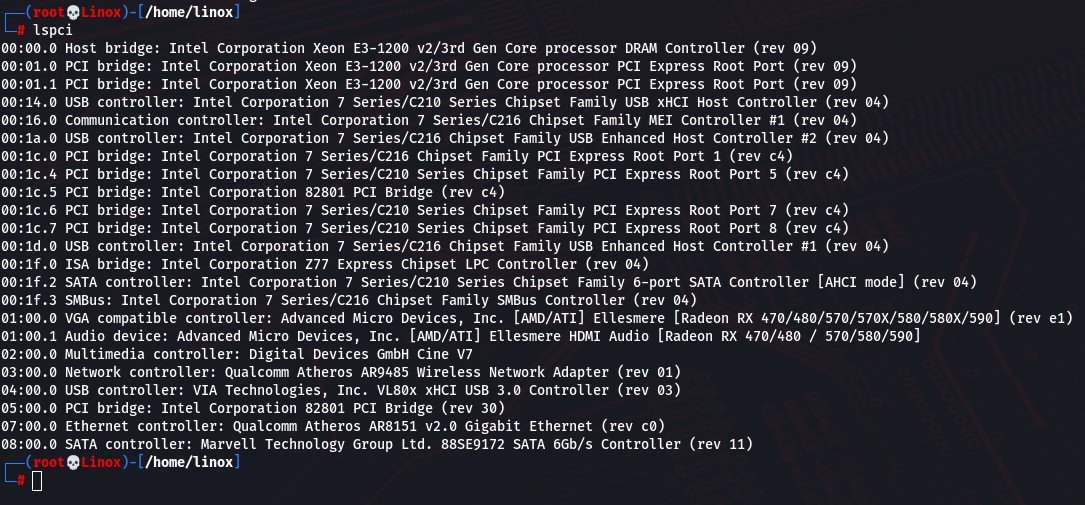Click the skull icon in bottom prompt
The image size is (1085, 505).
coord(73,462)
